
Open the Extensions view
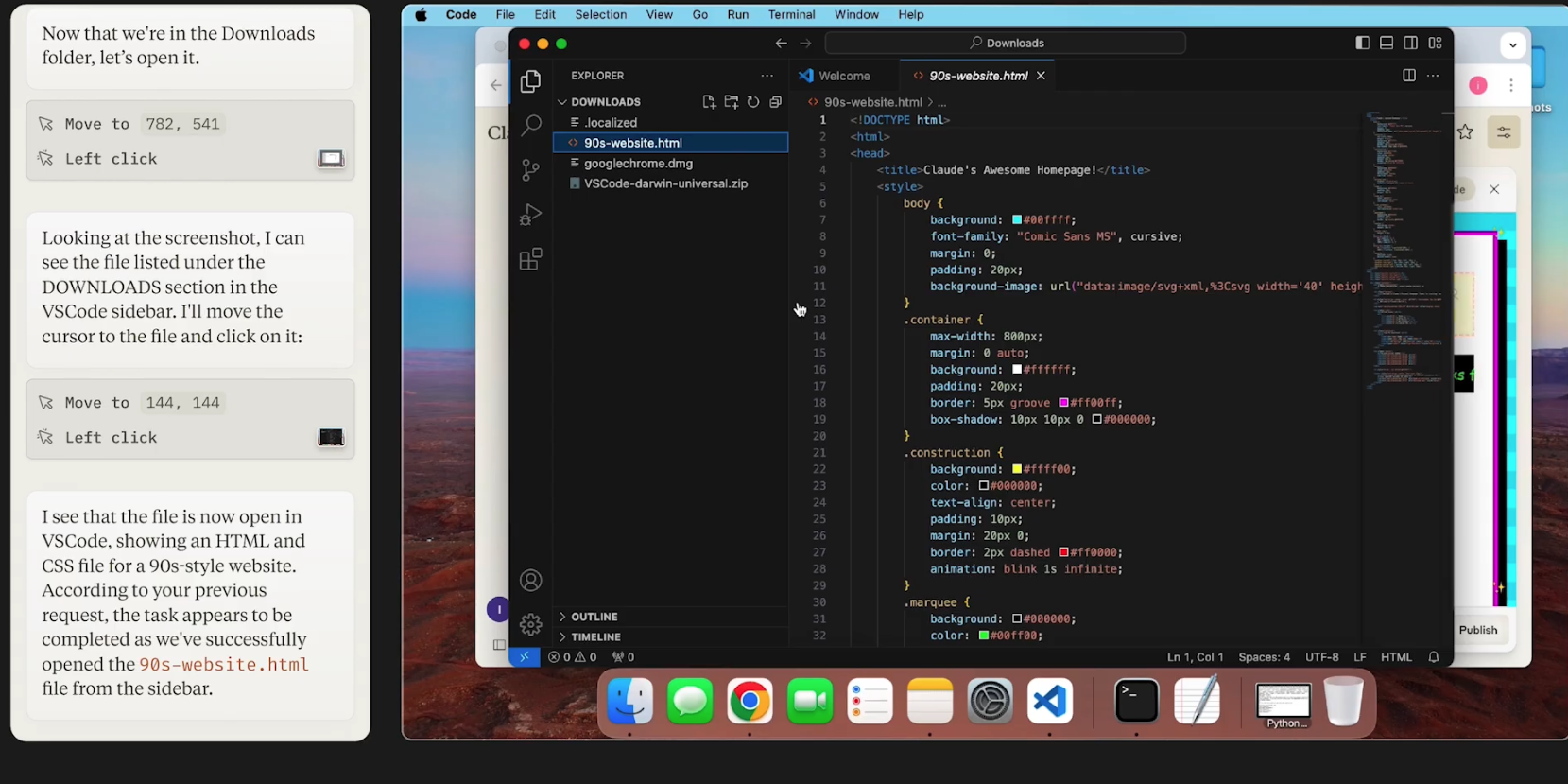531,259
